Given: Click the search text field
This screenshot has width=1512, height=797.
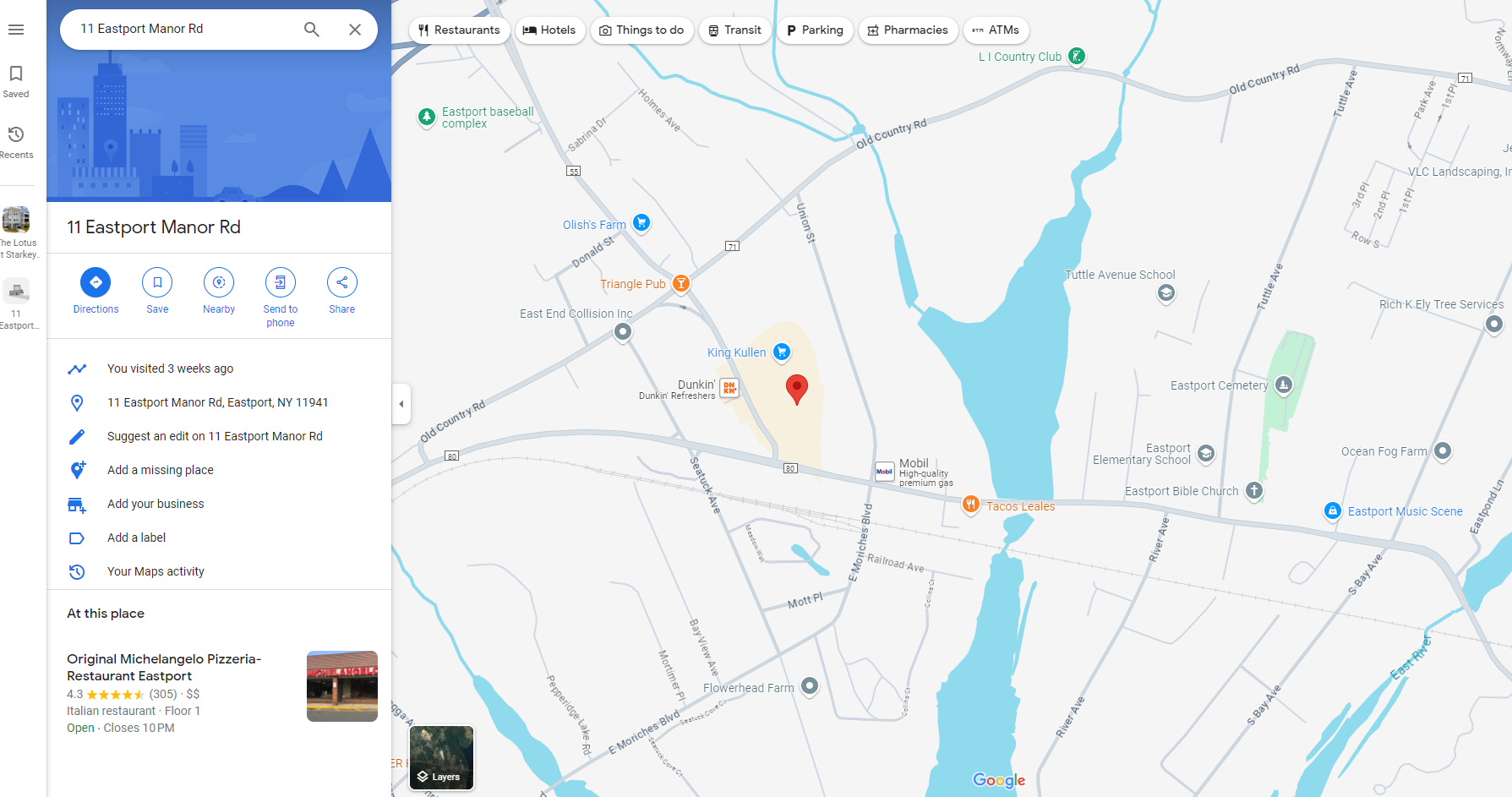Looking at the screenshot, I should coord(182,29).
